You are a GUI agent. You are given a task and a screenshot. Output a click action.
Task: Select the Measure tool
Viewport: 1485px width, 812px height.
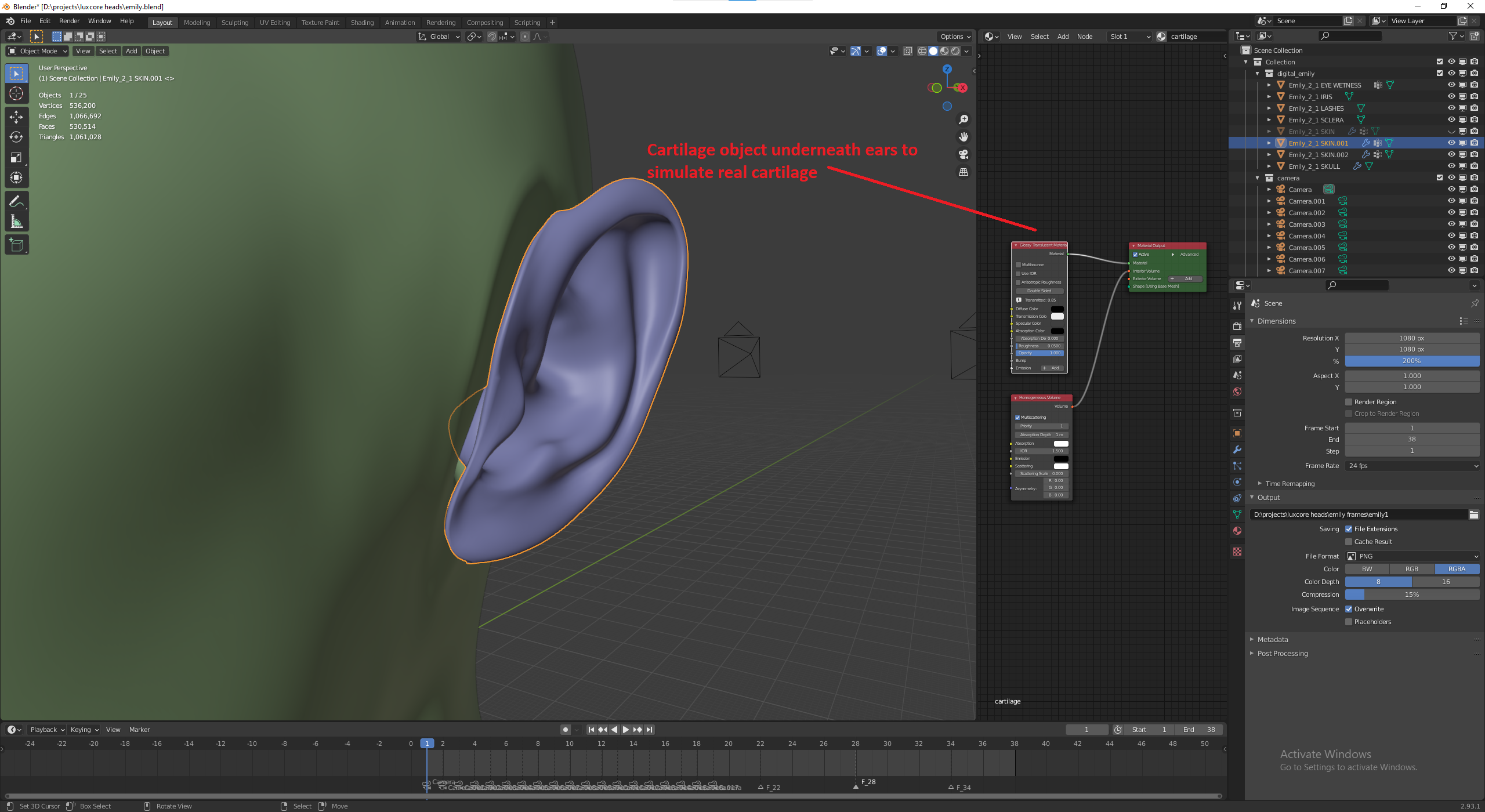tap(16, 222)
